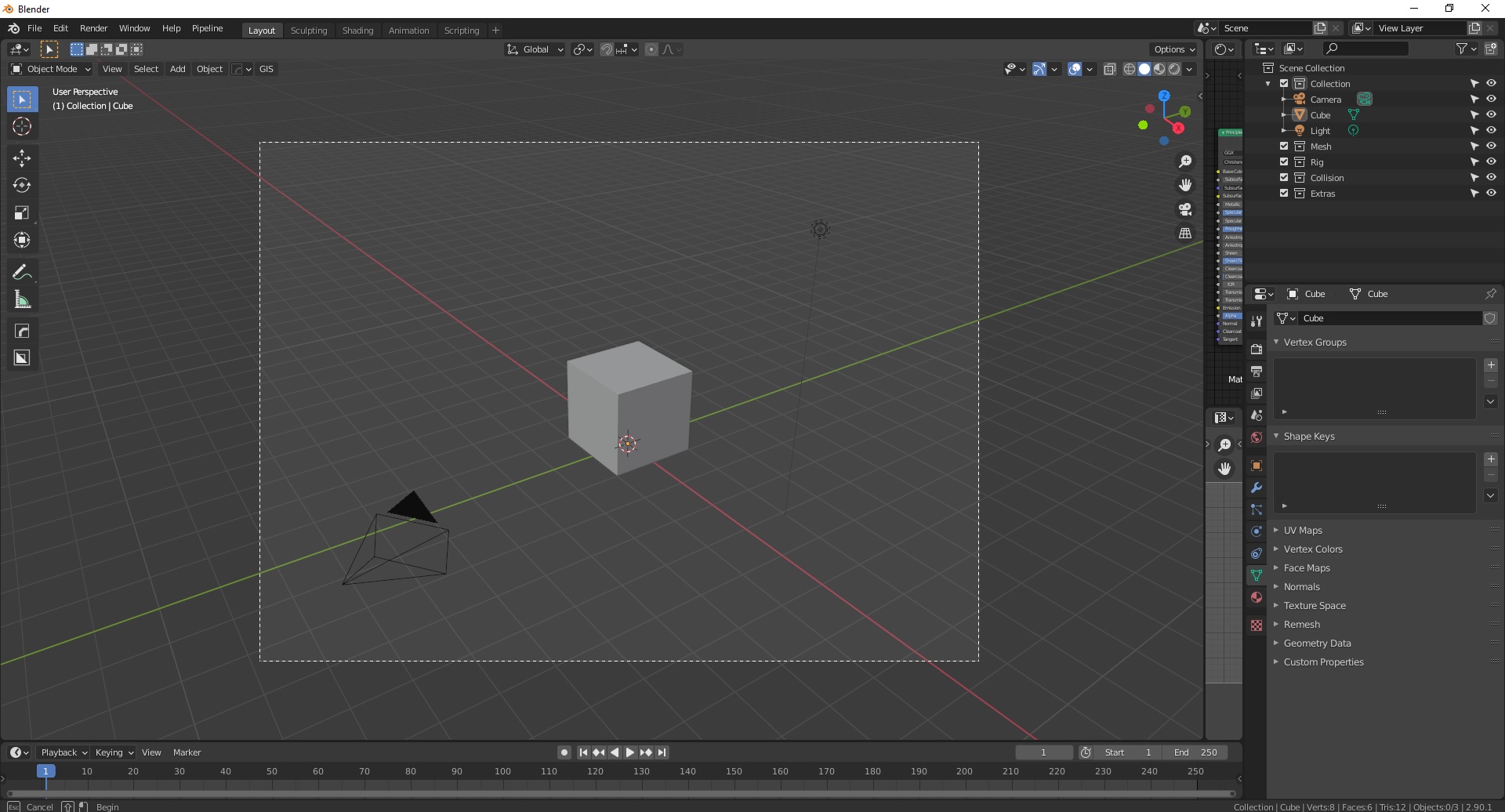Select the Scale tool

(x=22, y=213)
